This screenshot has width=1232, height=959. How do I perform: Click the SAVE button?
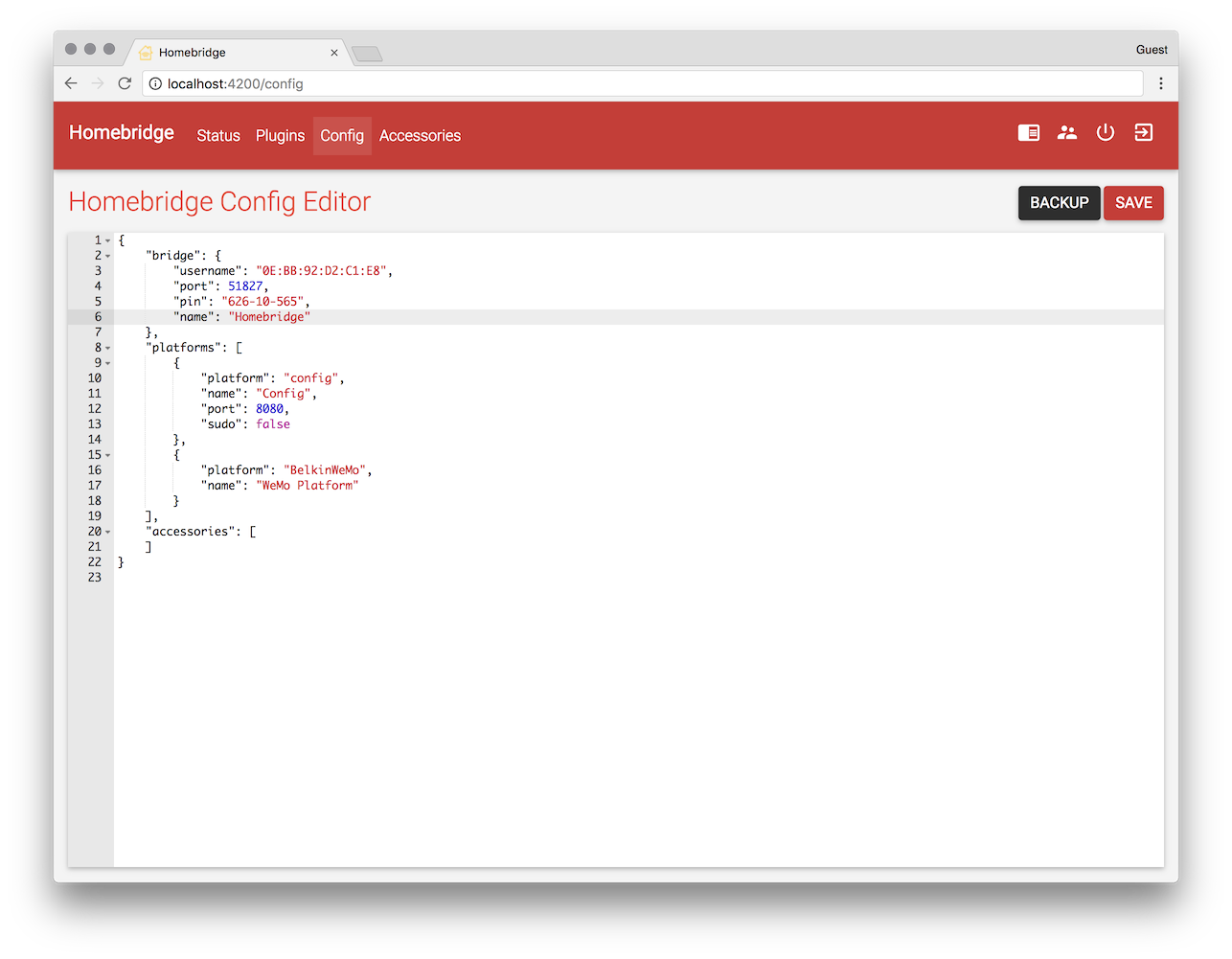(x=1133, y=203)
